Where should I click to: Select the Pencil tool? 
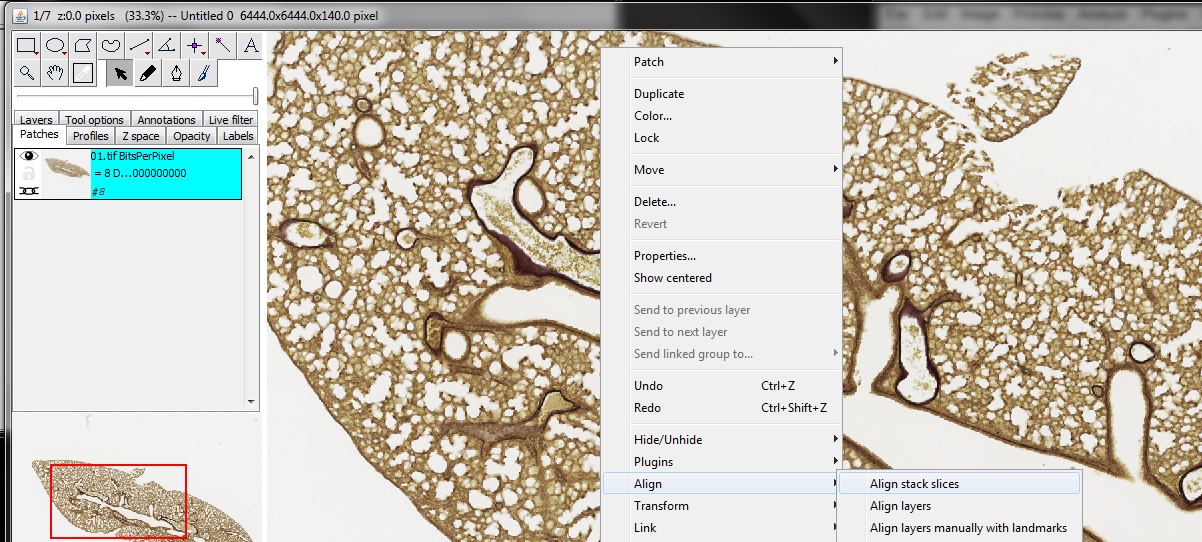pos(148,73)
